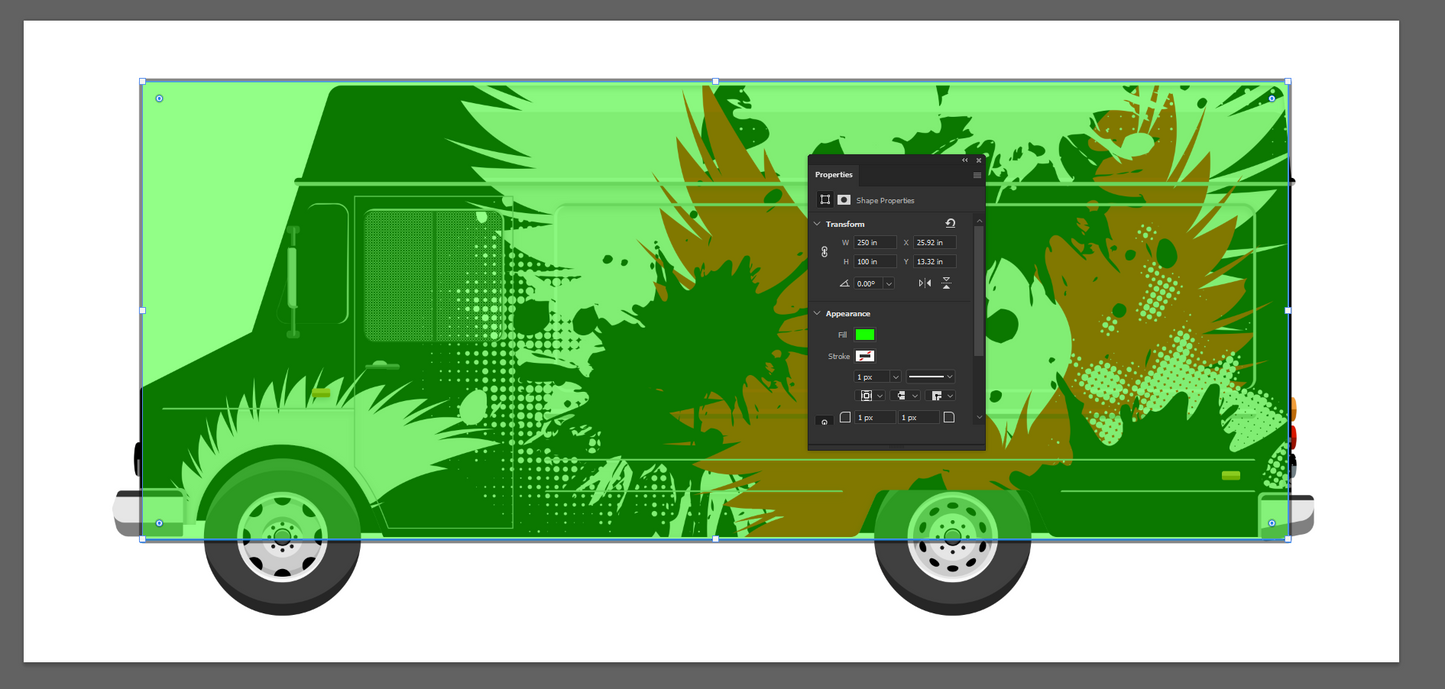This screenshot has width=1445, height=689.
Task: Flip the selected shape vertically
Action: [x=946, y=283]
